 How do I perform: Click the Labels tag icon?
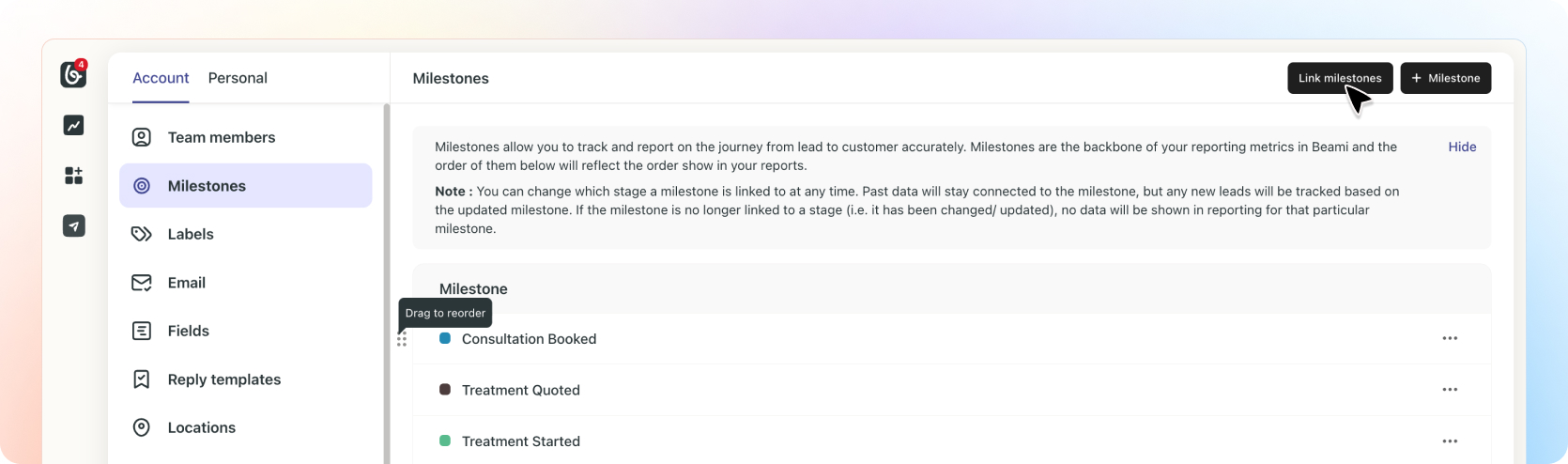142,234
